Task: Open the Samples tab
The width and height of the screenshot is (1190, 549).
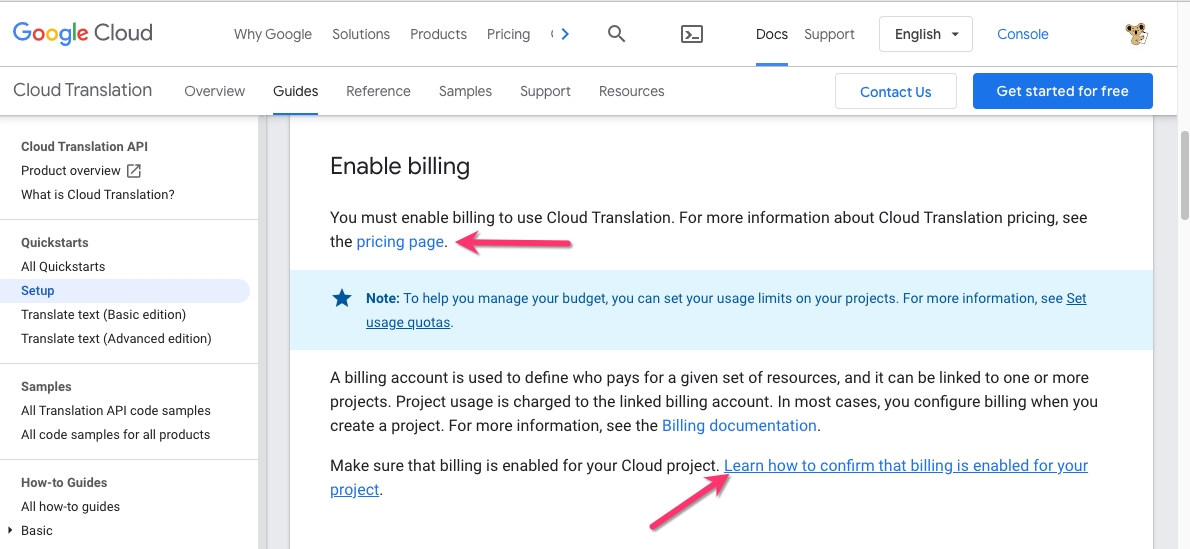Action: 465,91
